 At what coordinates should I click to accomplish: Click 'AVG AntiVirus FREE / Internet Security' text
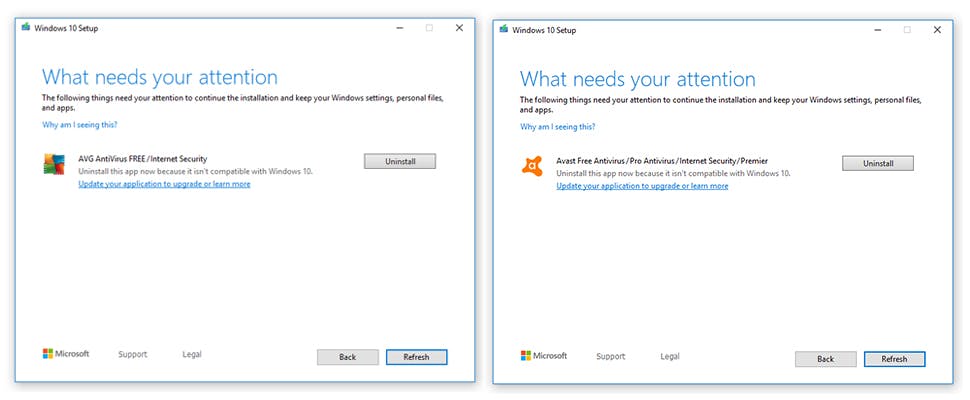pyautogui.click(x=143, y=159)
